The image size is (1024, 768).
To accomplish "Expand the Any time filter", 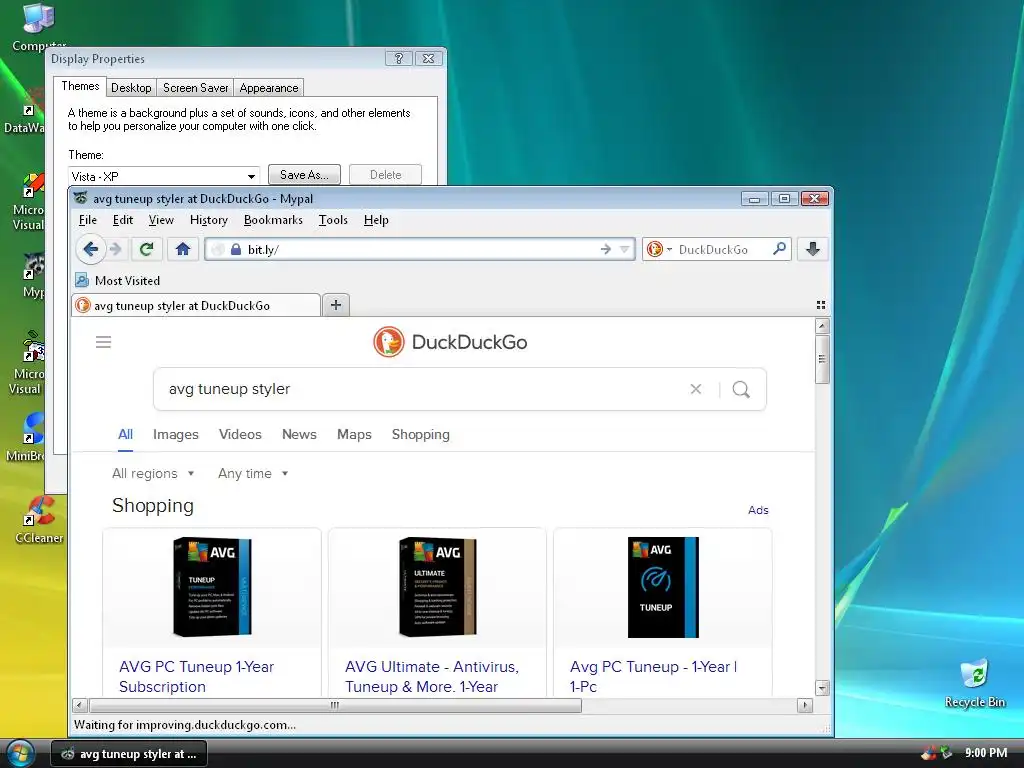I will click(253, 473).
